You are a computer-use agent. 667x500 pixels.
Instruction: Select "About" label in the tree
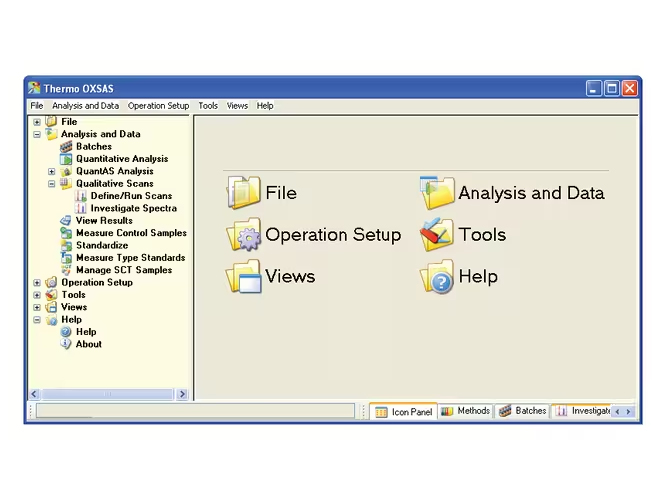pyautogui.click(x=88, y=344)
